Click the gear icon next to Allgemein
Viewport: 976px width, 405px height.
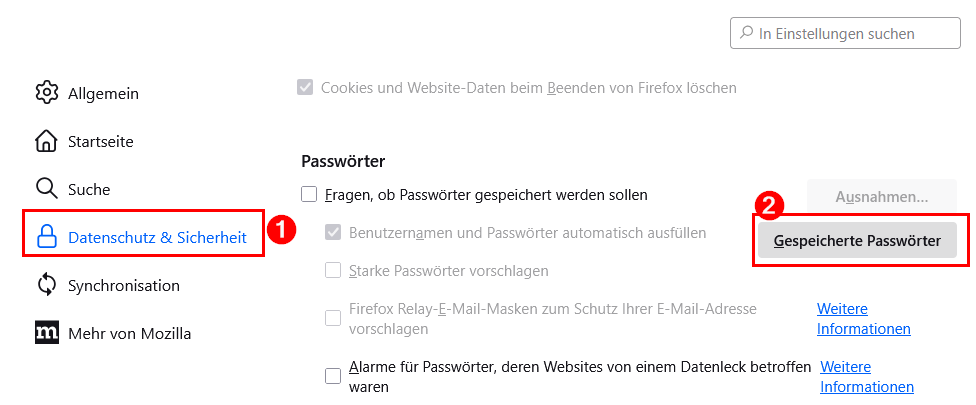(47, 93)
